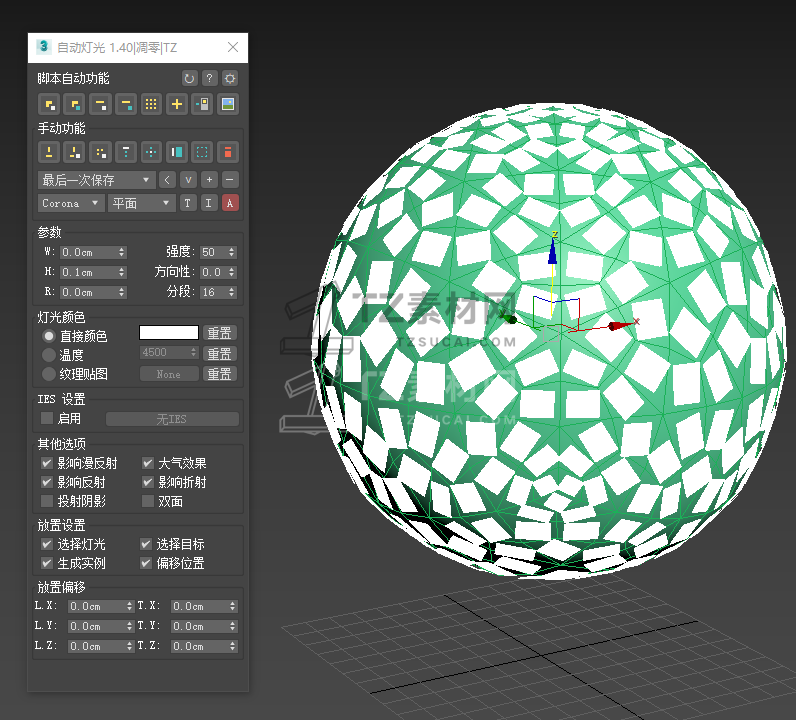Open script settings via the gear icon
This screenshot has height=720, width=796.
click(x=229, y=78)
